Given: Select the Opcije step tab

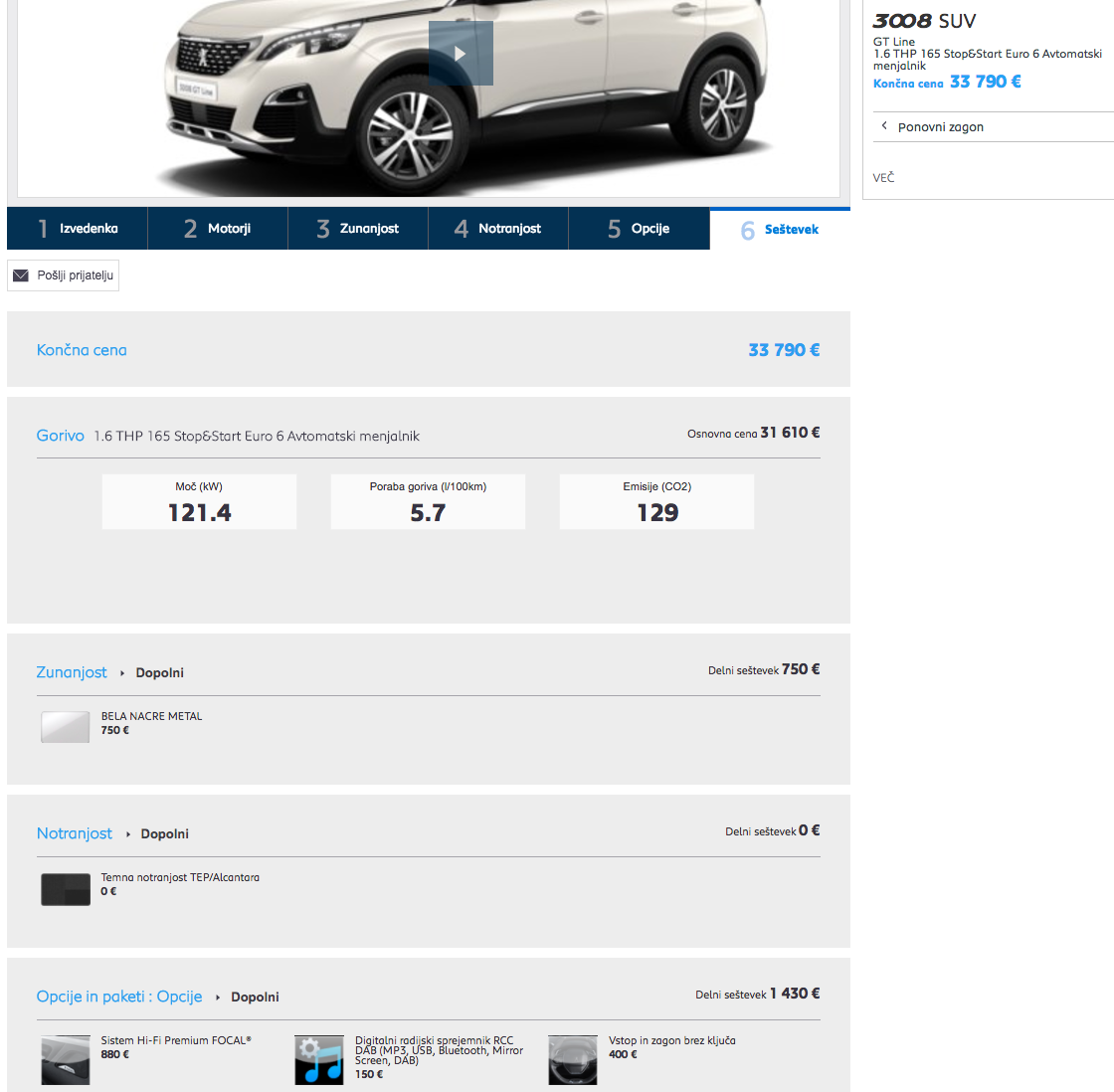Looking at the screenshot, I should [639, 229].
